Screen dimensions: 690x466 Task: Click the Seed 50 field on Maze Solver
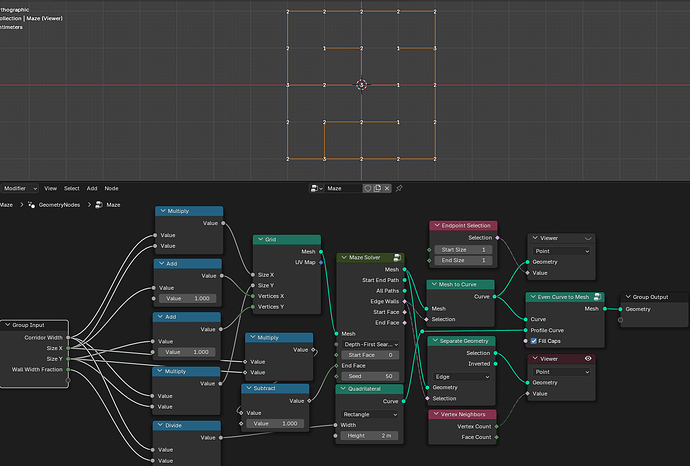pyautogui.click(x=371, y=376)
